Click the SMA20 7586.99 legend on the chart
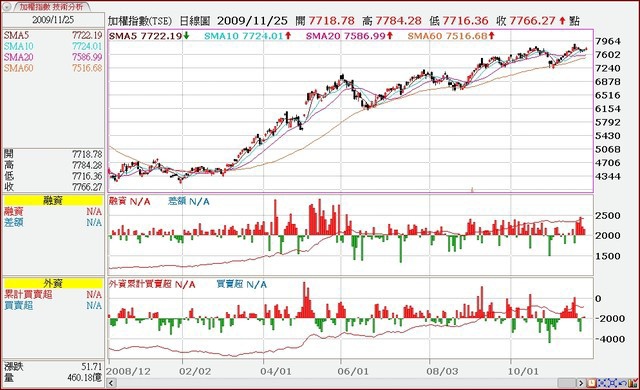The height and width of the screenshot is (390, 640). (x=349, y=36)
